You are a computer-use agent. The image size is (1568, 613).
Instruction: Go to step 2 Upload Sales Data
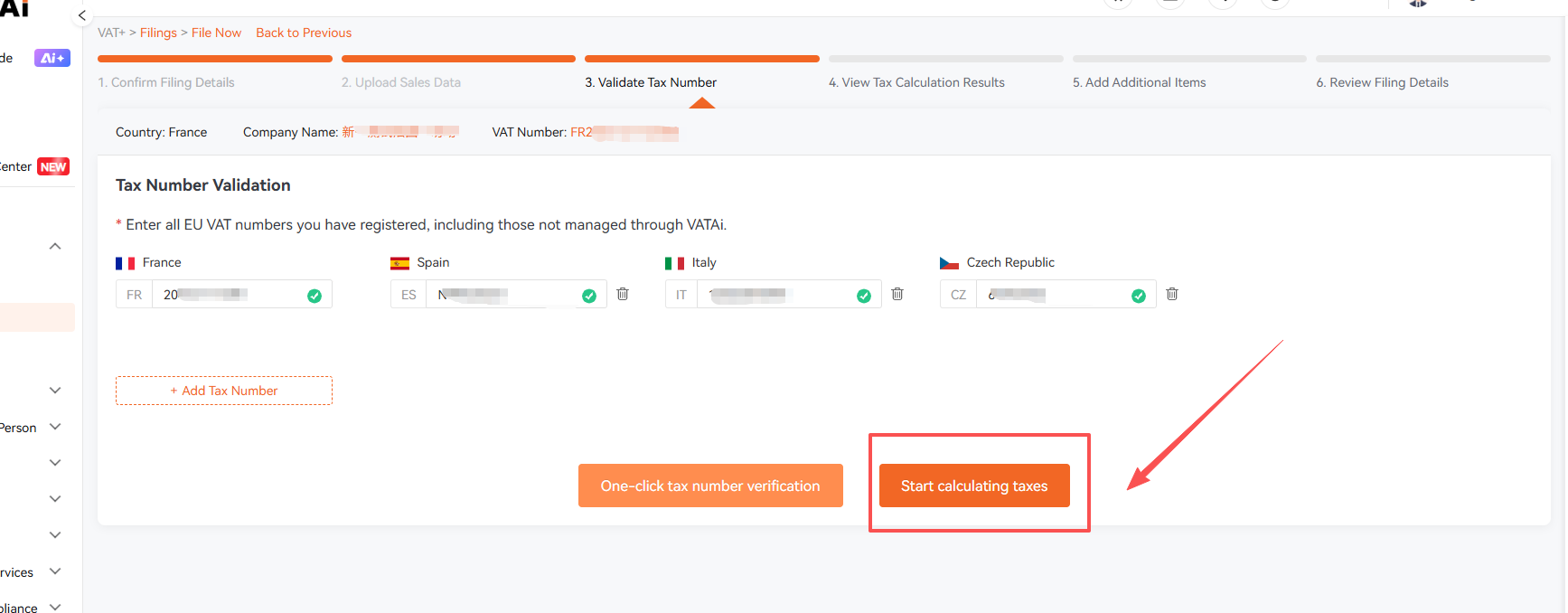pyautogui.click(x=401, y=82)
